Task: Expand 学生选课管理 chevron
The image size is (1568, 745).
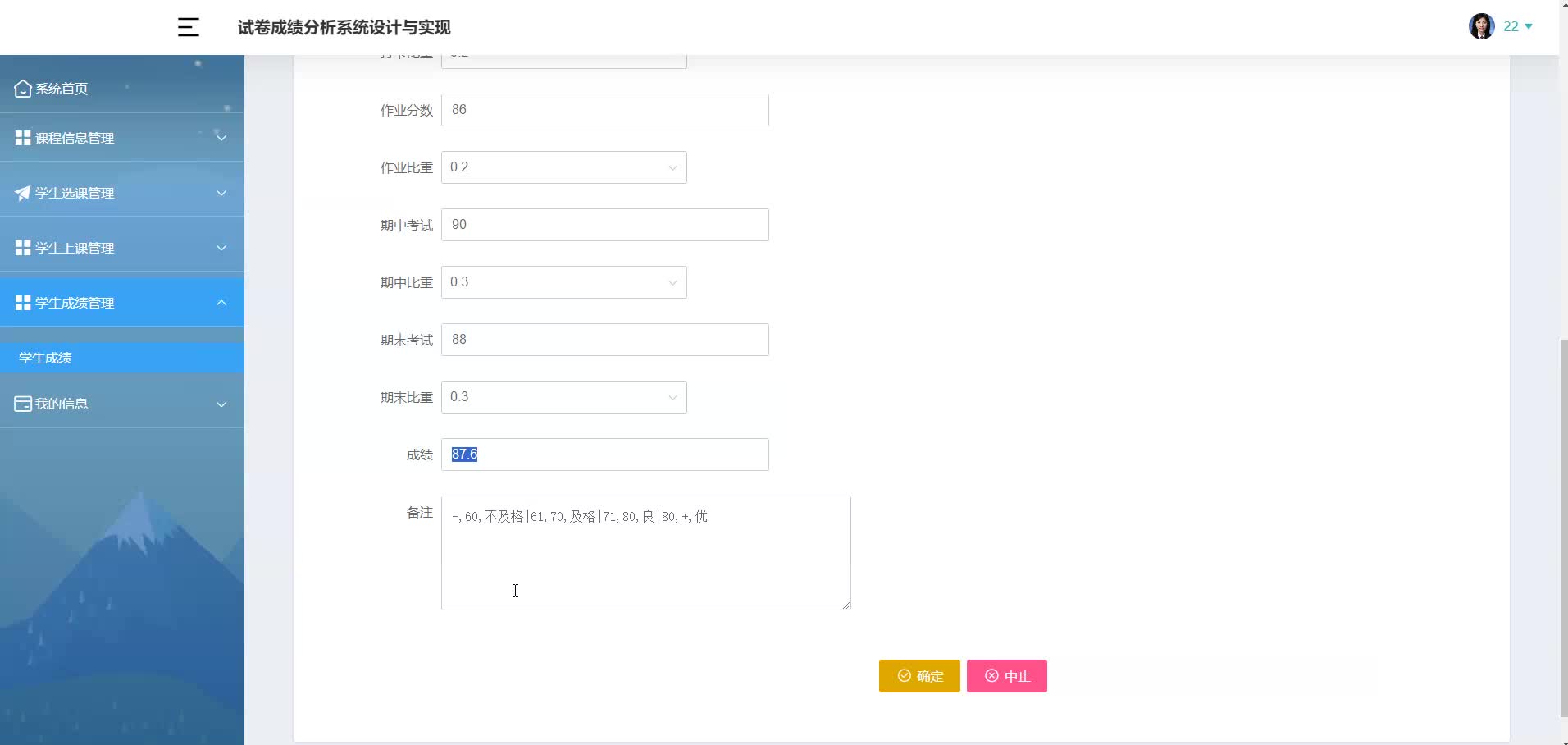Action: (x=221, y=193)
